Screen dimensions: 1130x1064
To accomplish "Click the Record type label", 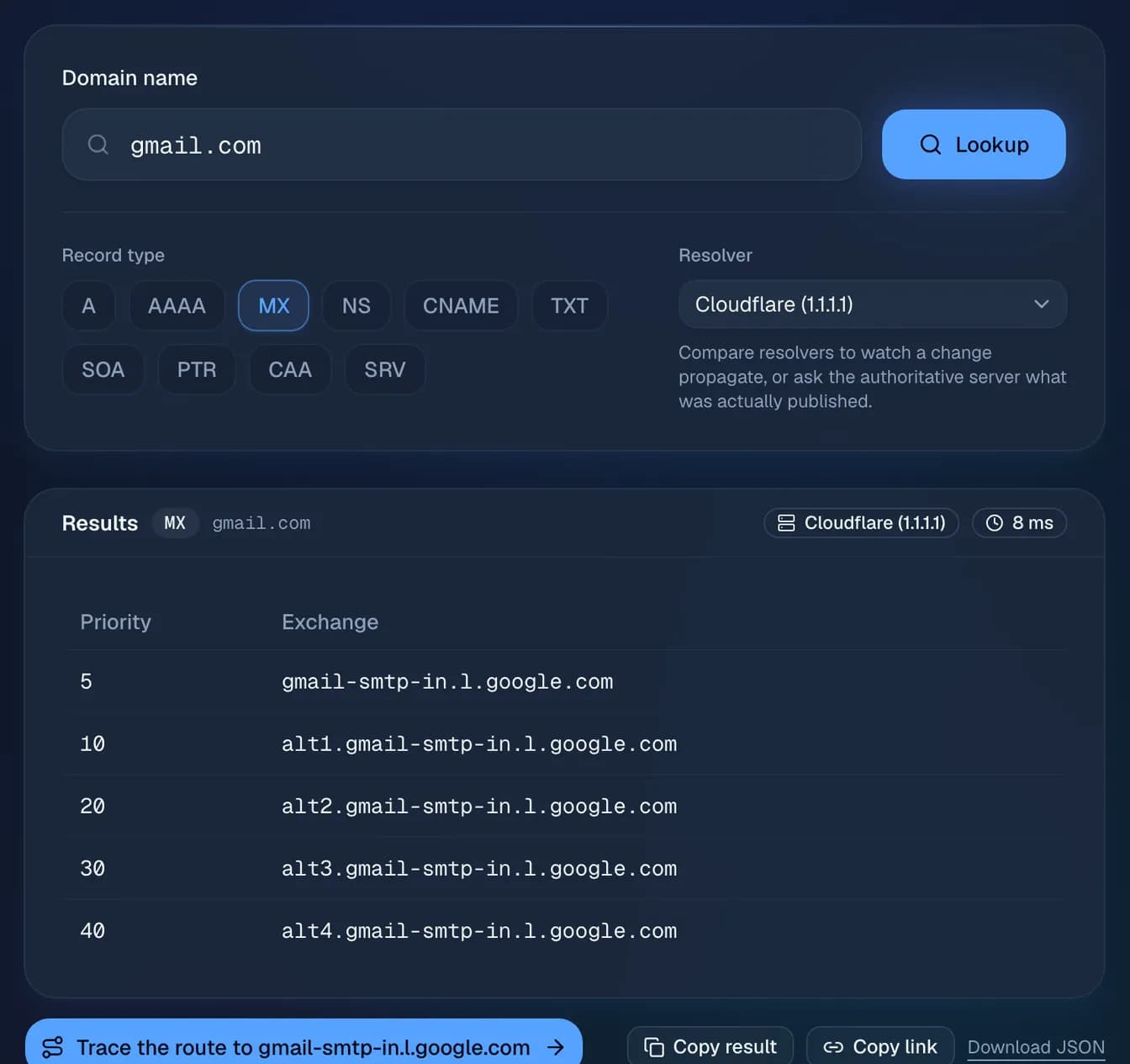I will click(114, 255).
